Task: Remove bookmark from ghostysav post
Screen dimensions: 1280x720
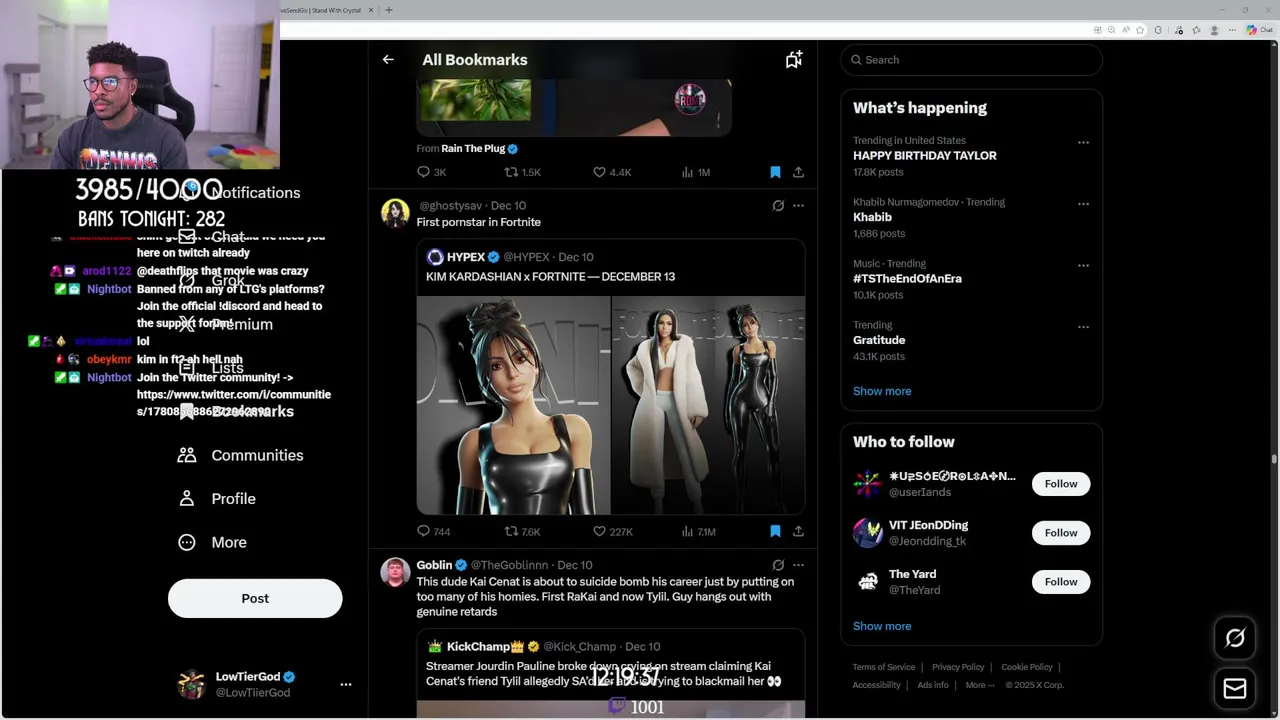Action: 775,531
